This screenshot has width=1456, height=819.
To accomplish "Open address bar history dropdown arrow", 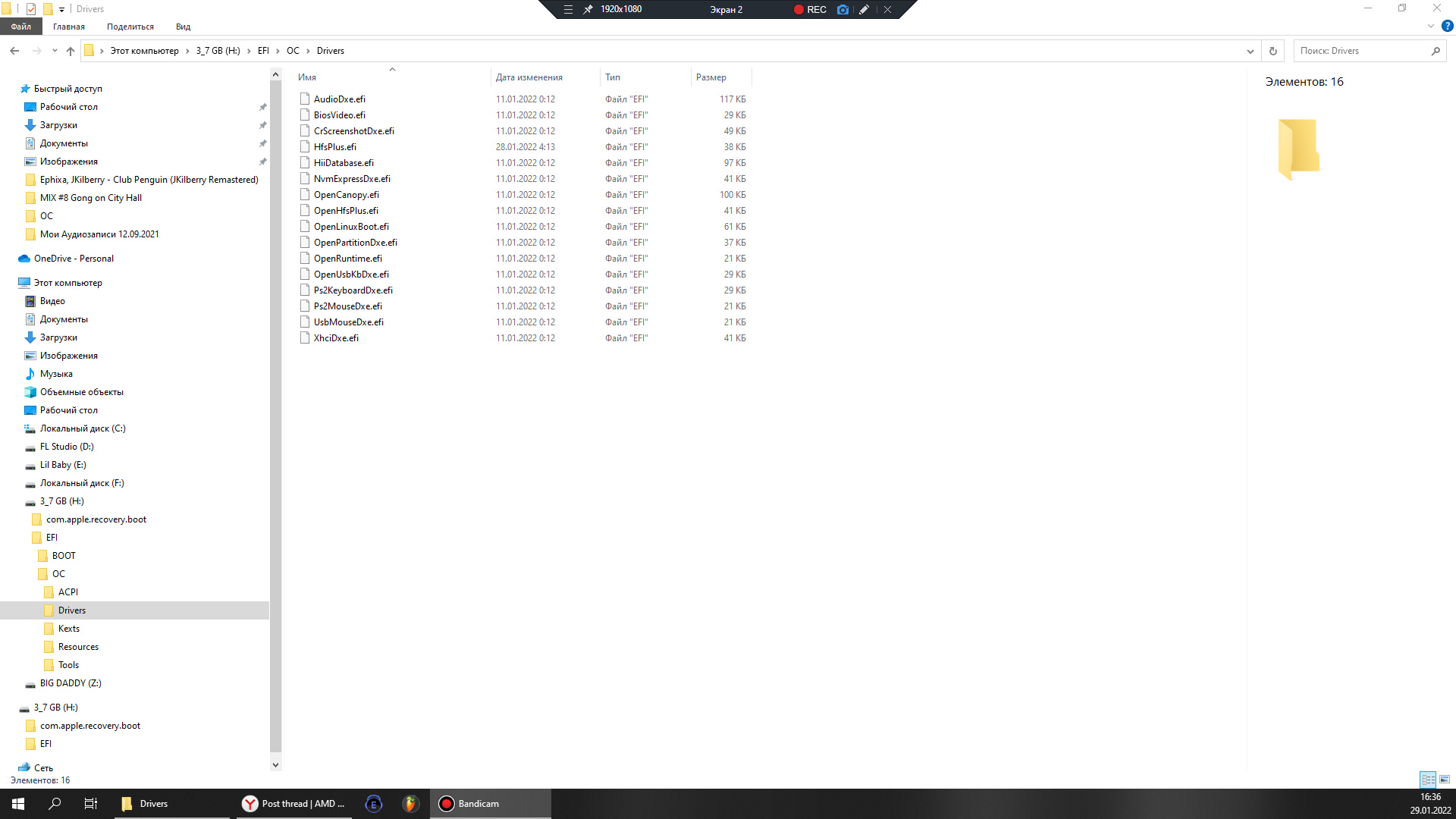I will (x=1250, y=51).
